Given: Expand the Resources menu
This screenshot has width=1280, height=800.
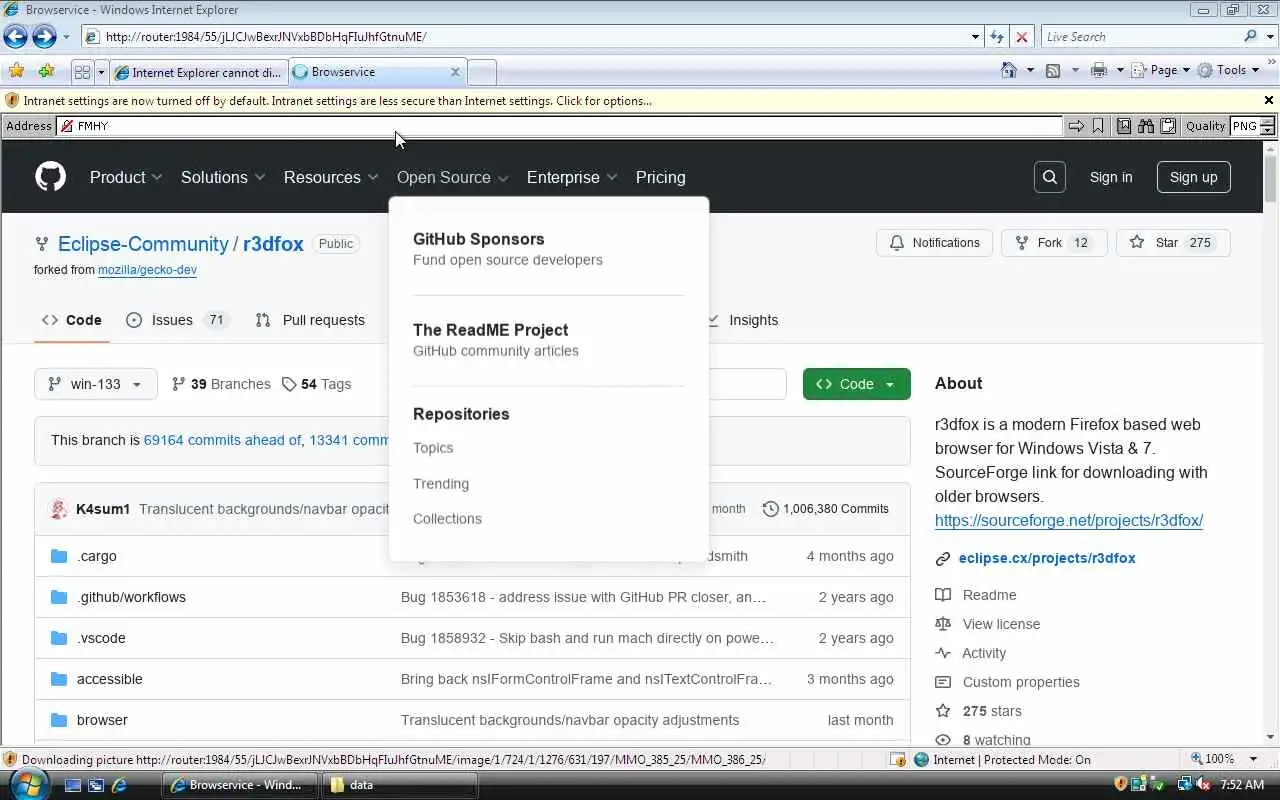Looking at the screenshot, I should (x=331, y=177).
